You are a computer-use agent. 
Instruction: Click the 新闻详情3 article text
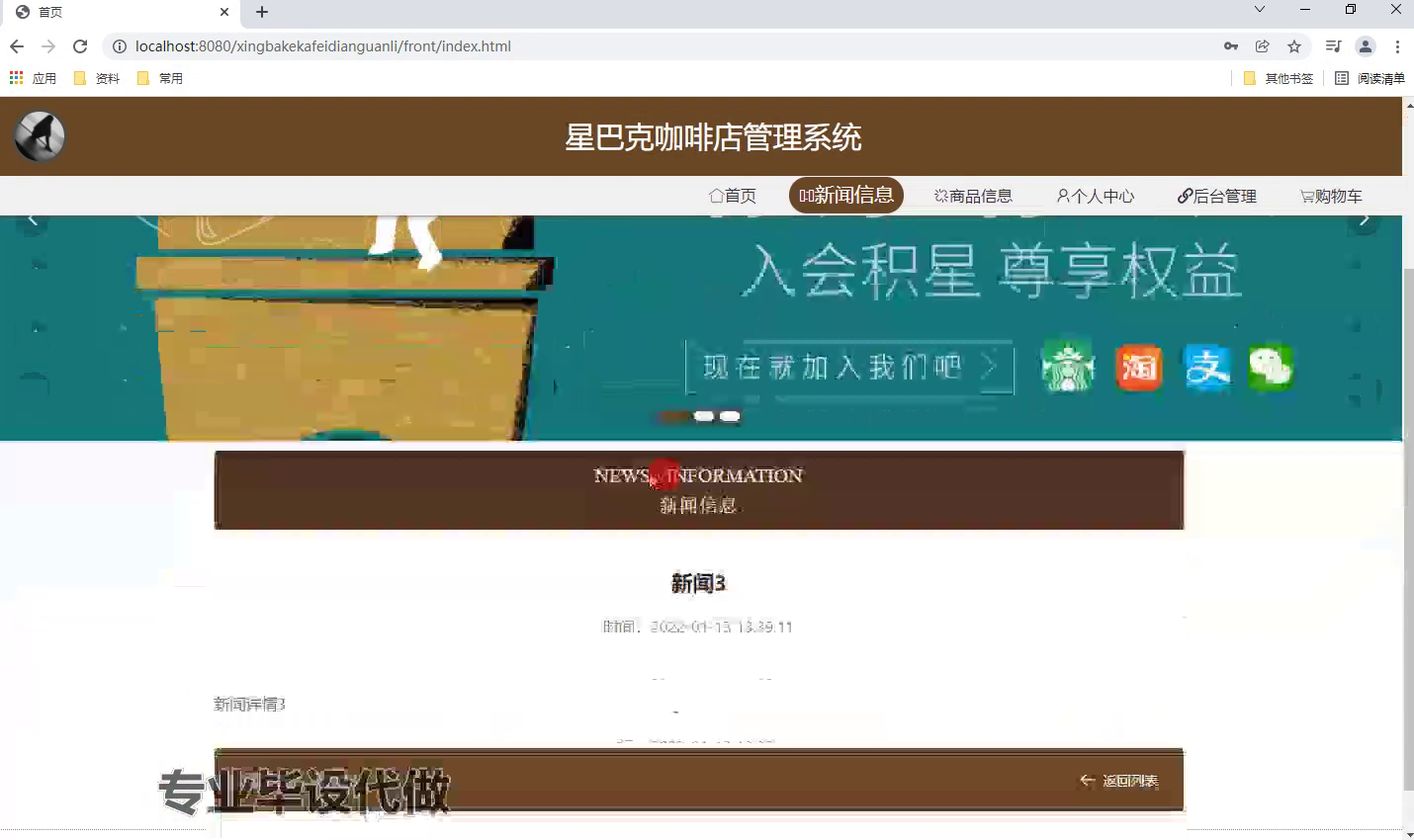click(x=249, y=704)
